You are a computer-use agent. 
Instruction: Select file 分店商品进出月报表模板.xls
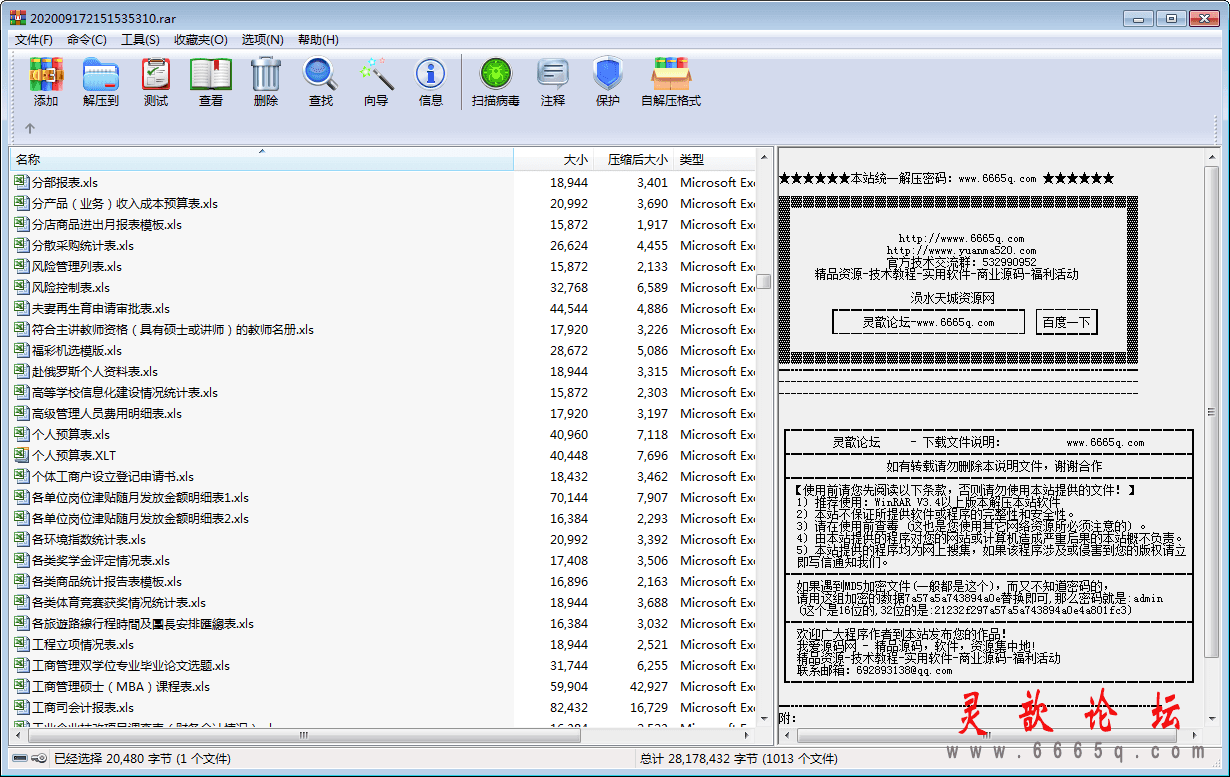pos(106,224)
